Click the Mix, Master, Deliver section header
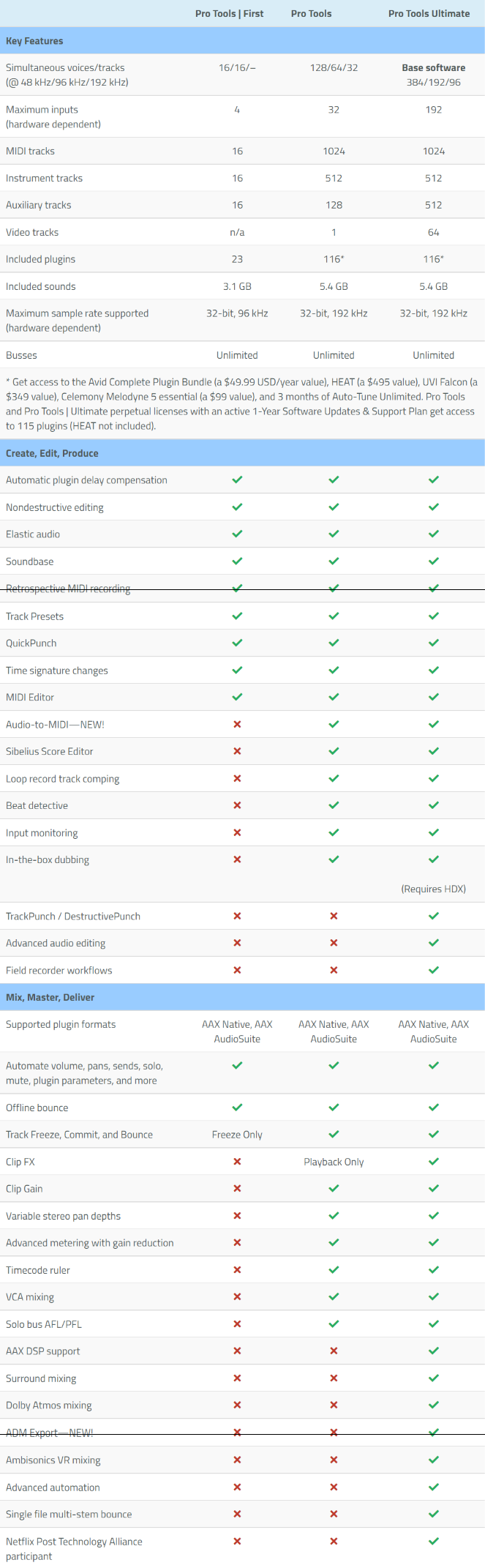The width and height of the screenshot is (485, 1568). (x=50, y=997)
